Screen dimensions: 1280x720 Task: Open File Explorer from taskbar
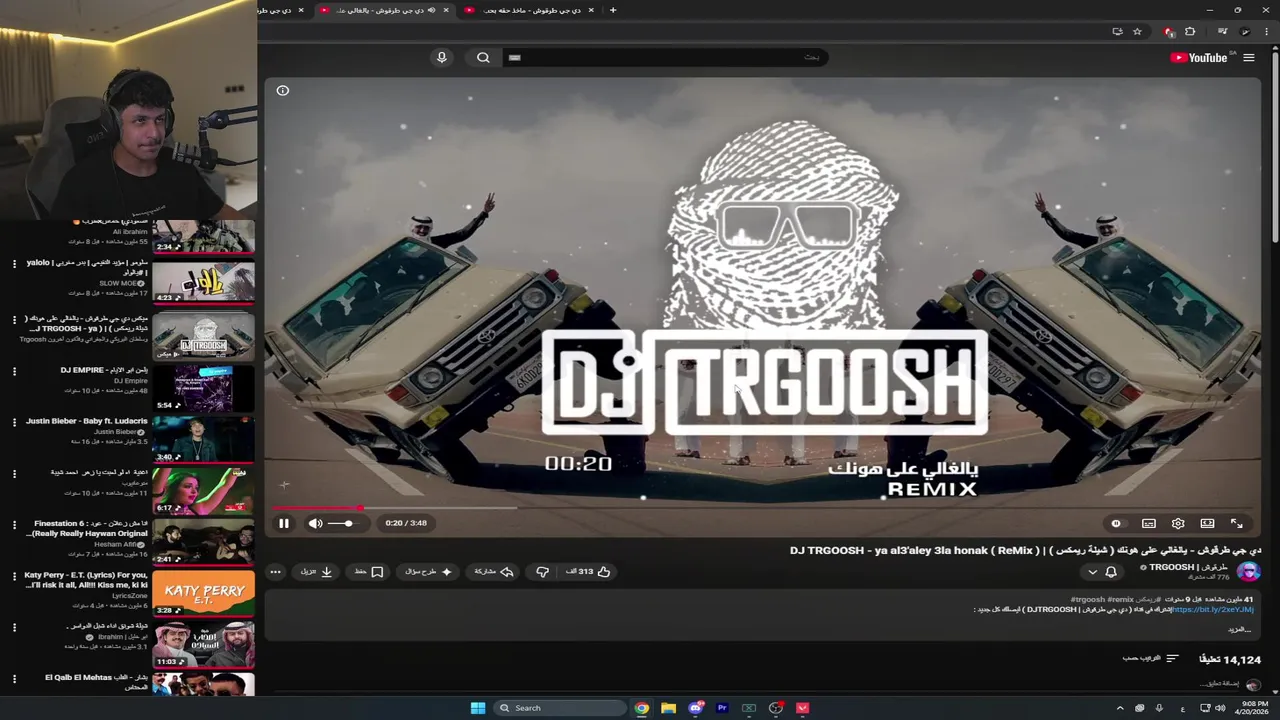668,708
